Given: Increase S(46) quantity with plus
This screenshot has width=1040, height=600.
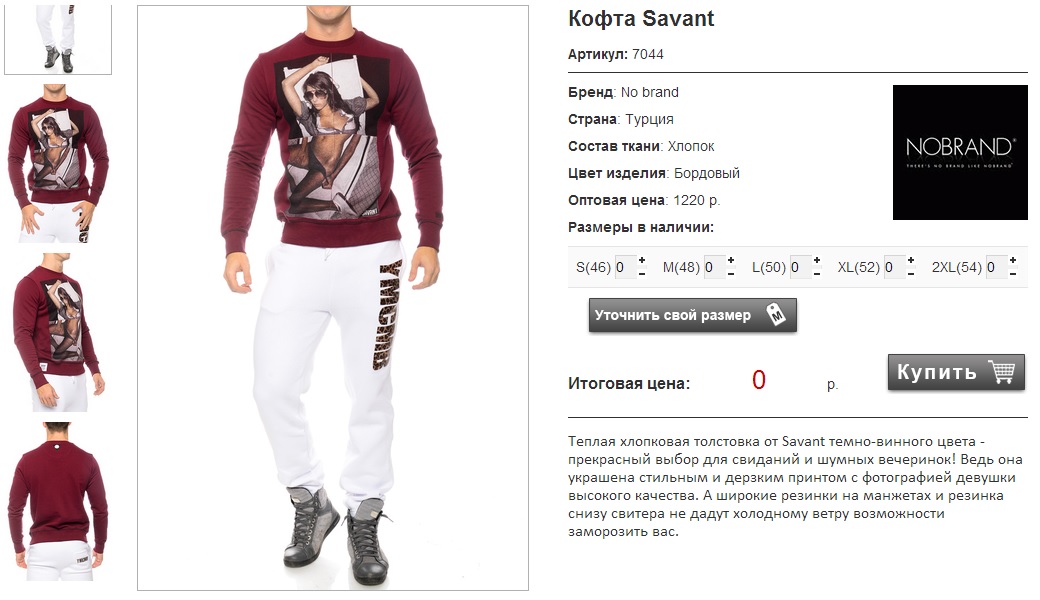Looking at the screenshot, I should click(x=642, y=261).
